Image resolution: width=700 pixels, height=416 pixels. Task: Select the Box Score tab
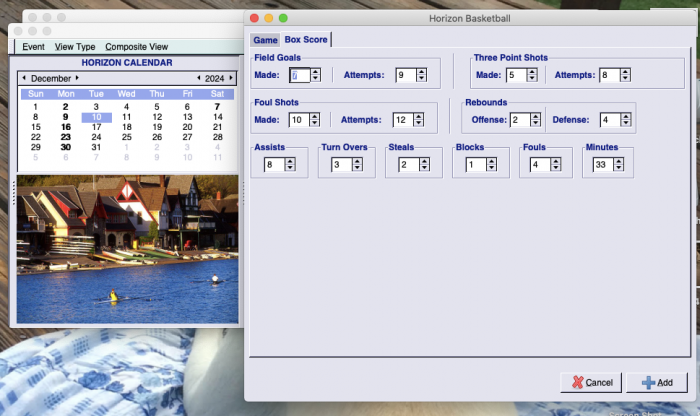(x=304, y=40)
